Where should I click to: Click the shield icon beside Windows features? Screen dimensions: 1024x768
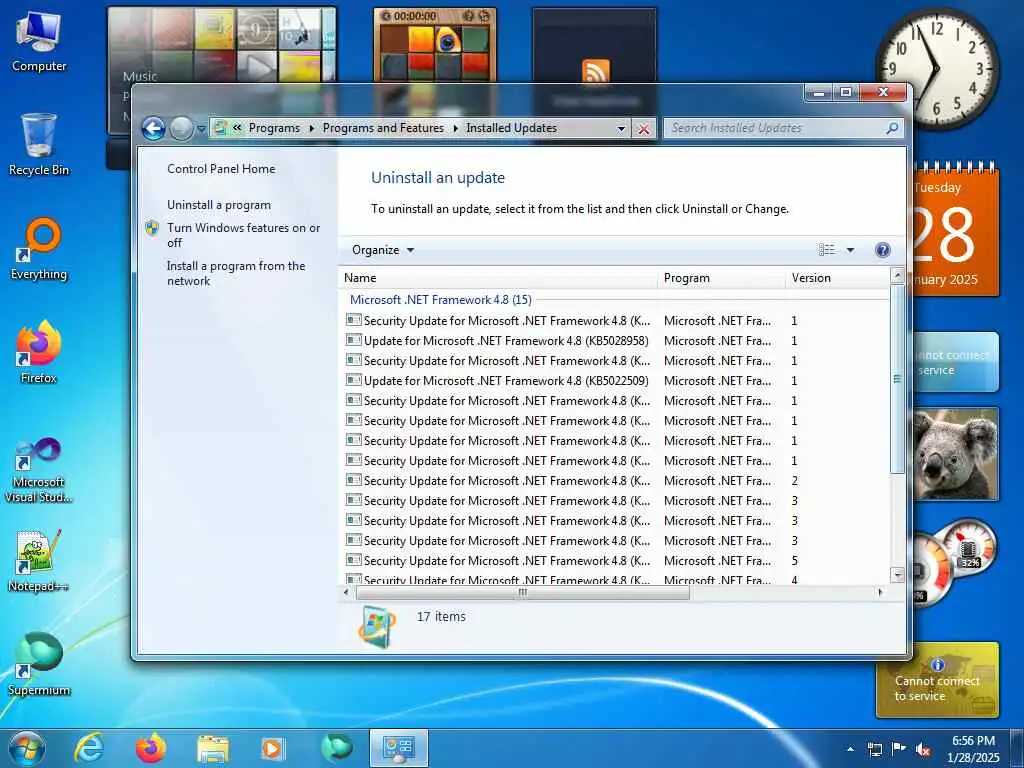click(x=152, y=228)
